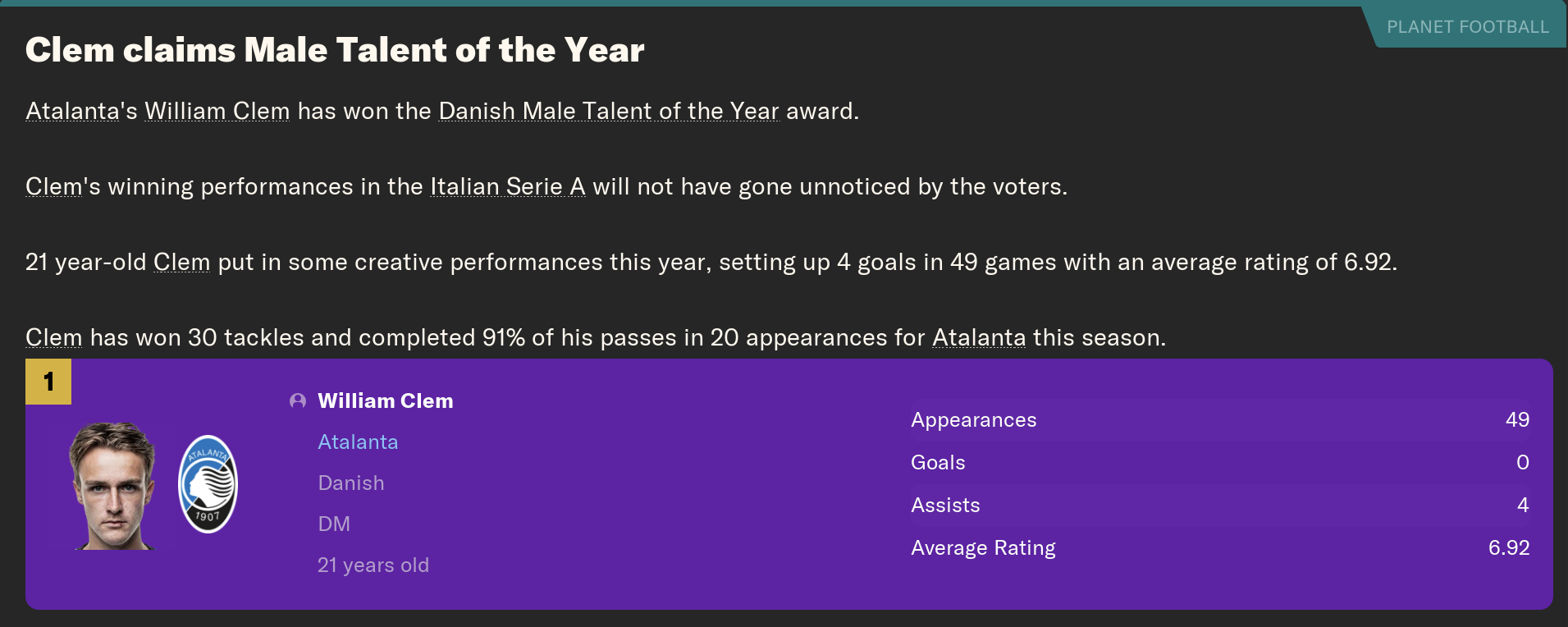Click the Clem's link before 'winning performances'
Image resolution: width=1568 pixels, height=627 pixels.
[x=53, y=186]
